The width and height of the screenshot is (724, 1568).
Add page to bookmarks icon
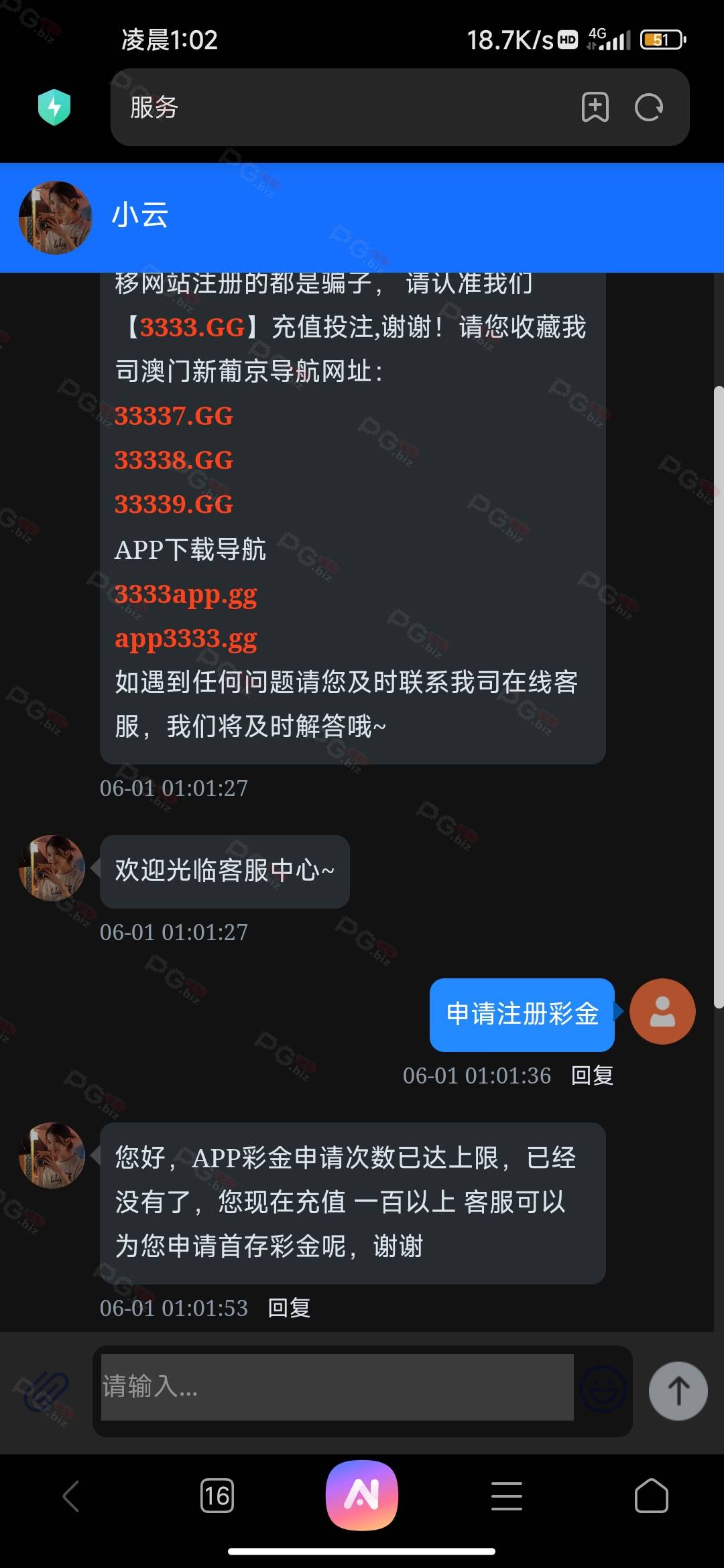point(595,107)
